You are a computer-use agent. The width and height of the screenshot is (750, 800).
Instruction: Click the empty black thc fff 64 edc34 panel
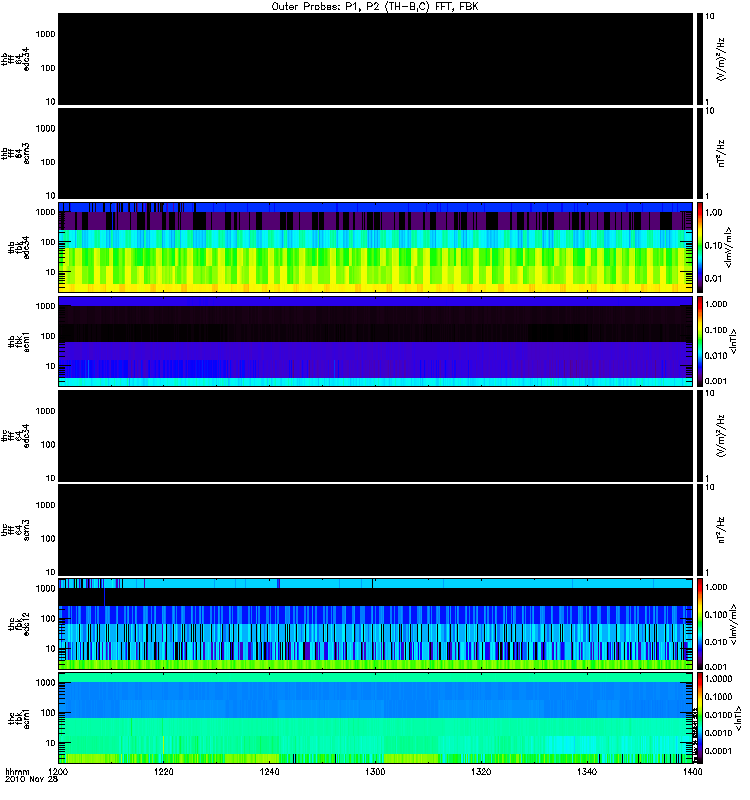[375, 436]
